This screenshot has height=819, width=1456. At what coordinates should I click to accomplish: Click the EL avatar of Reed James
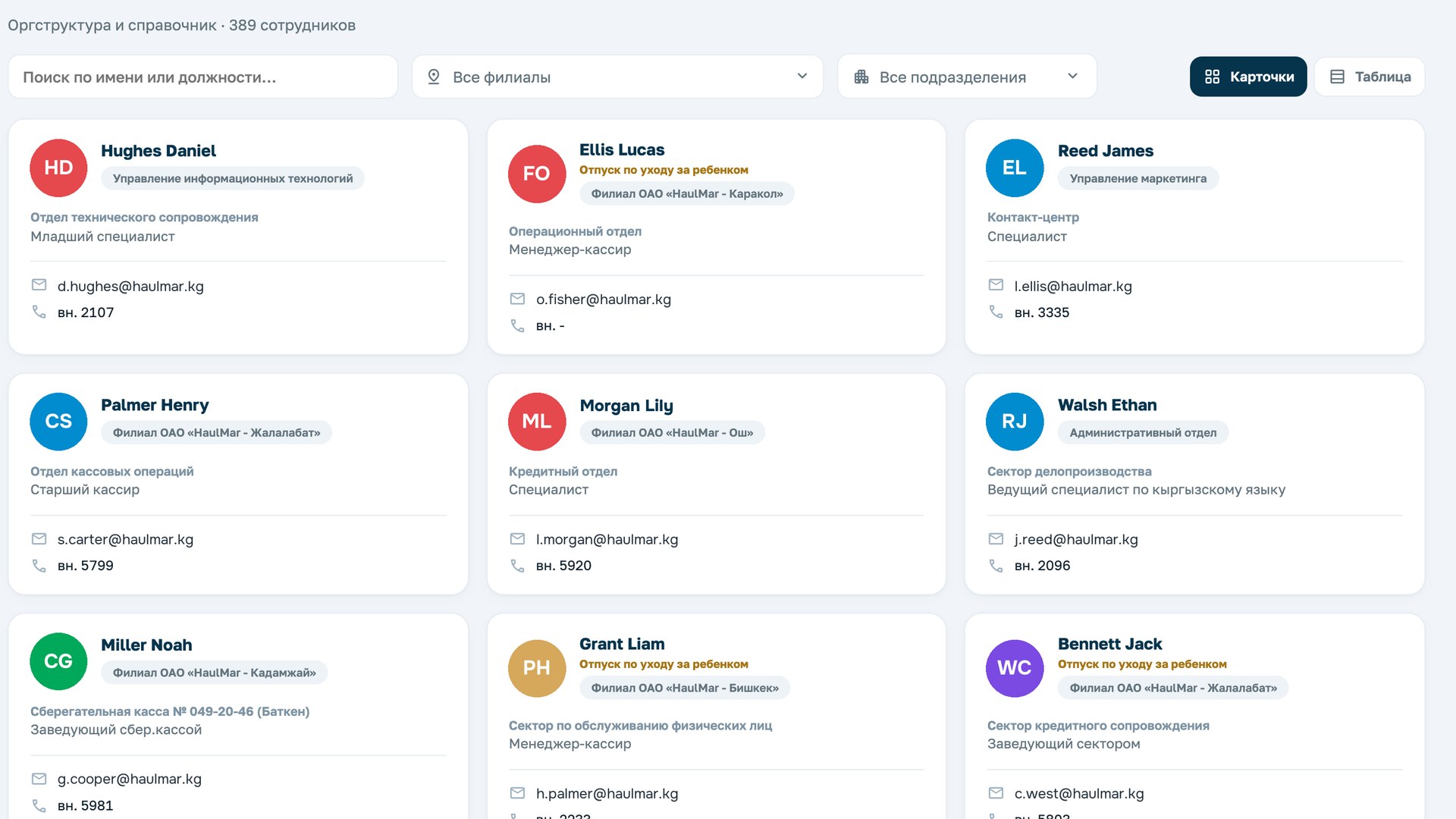(1015, 168)
